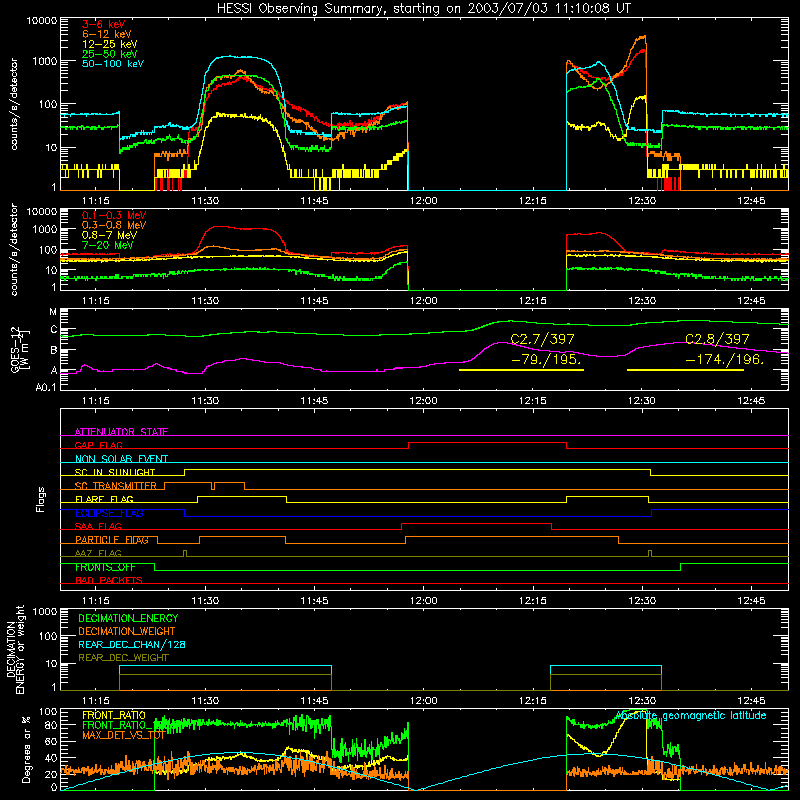
Task: Click the FLARE_FLAG label
Action: tap(104, 499)
